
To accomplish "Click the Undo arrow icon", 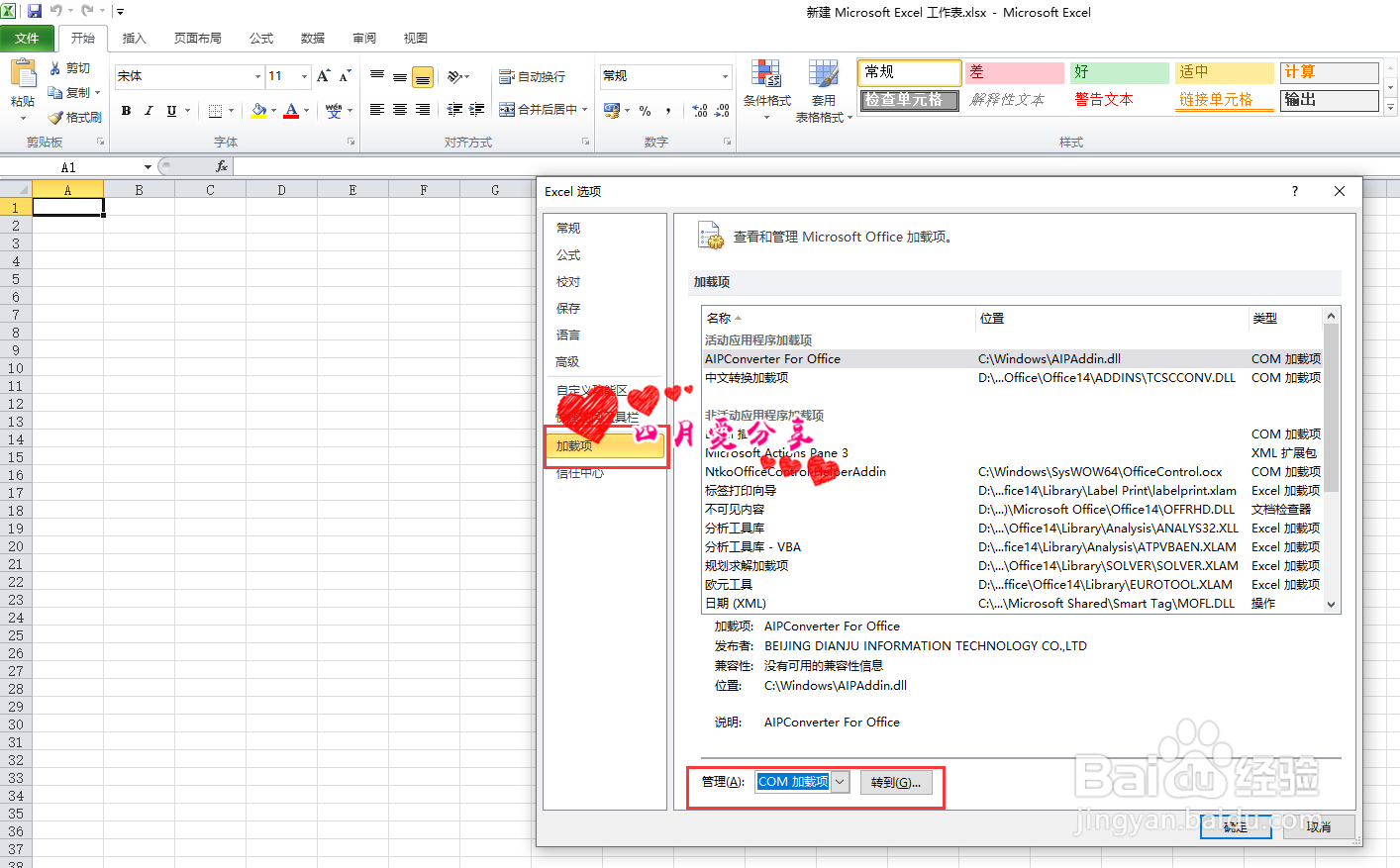I will (x=56, y=12).
